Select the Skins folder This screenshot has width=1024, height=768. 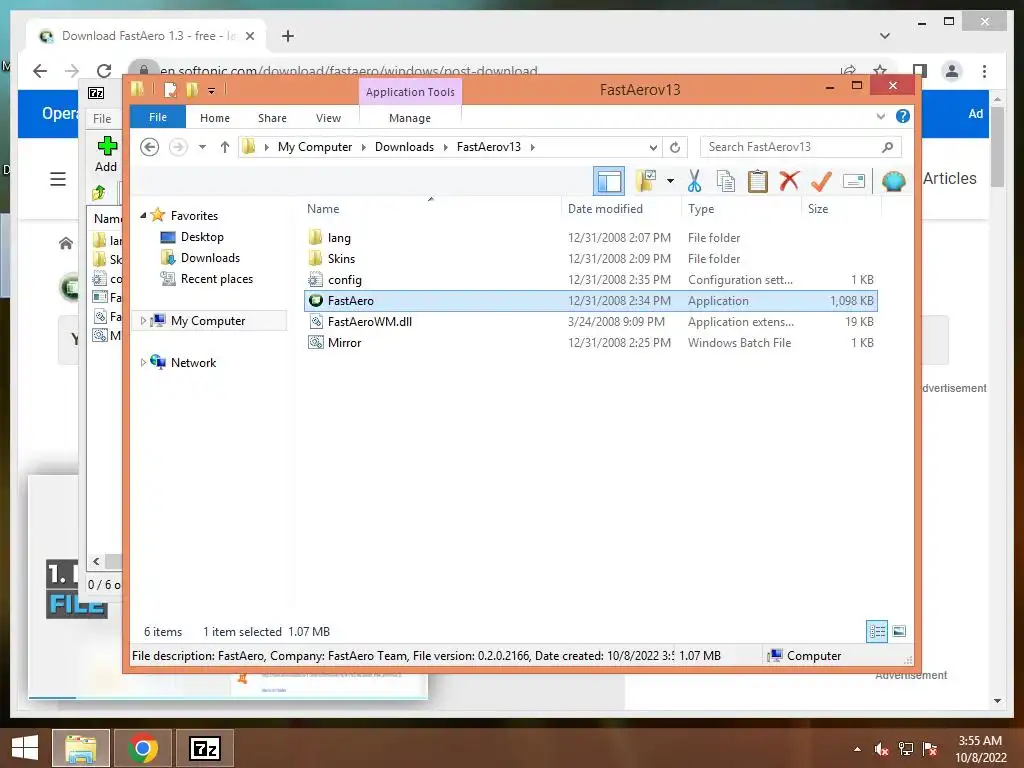point(591,259)
